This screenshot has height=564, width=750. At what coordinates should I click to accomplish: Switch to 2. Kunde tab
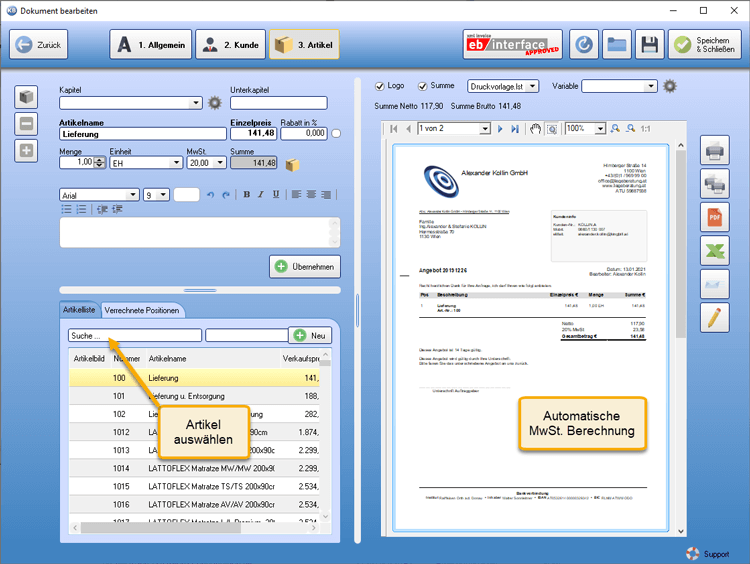[231, 44]
